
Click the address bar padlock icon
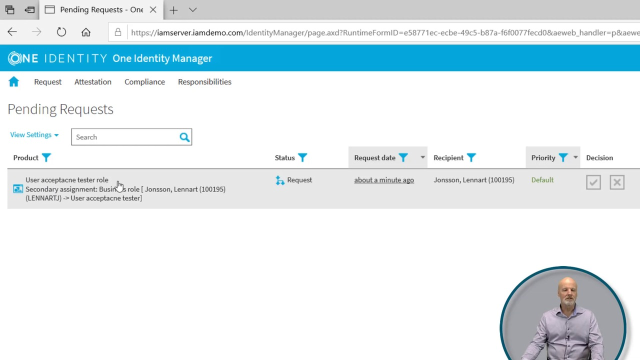click(x=118, y=32)
